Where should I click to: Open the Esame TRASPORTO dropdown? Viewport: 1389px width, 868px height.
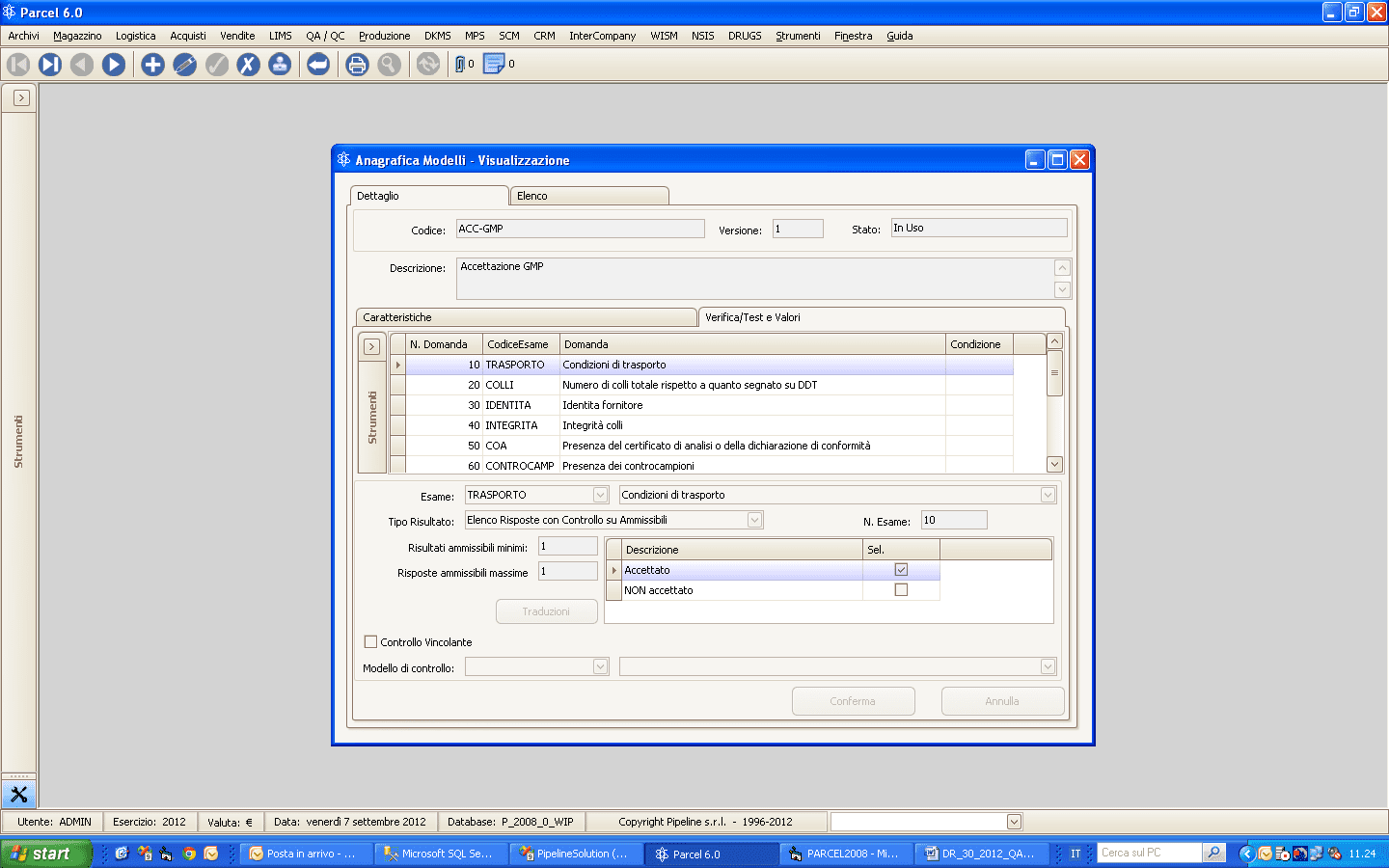tap(600, 494)
